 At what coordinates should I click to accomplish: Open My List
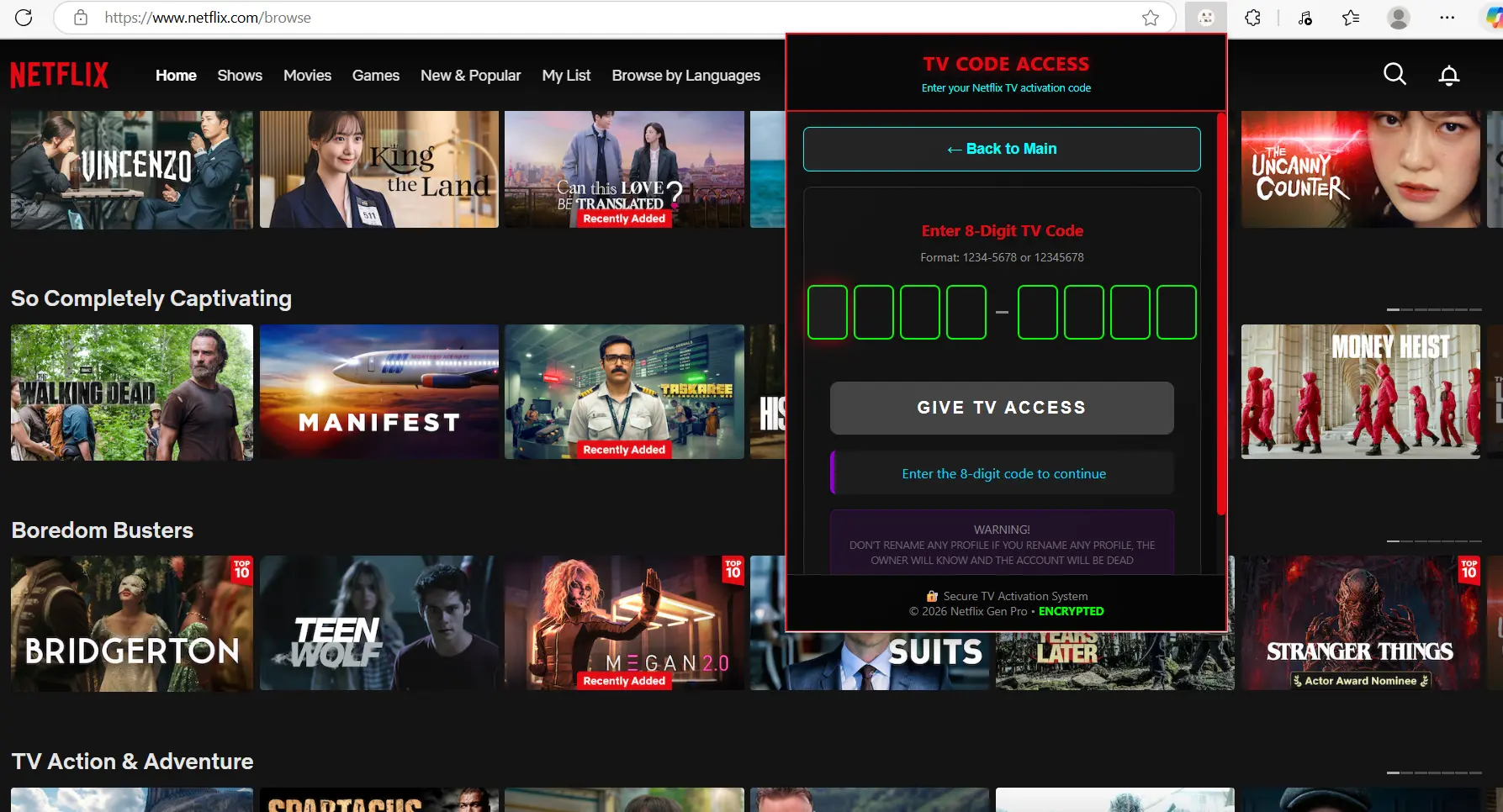tap(566, 76)
